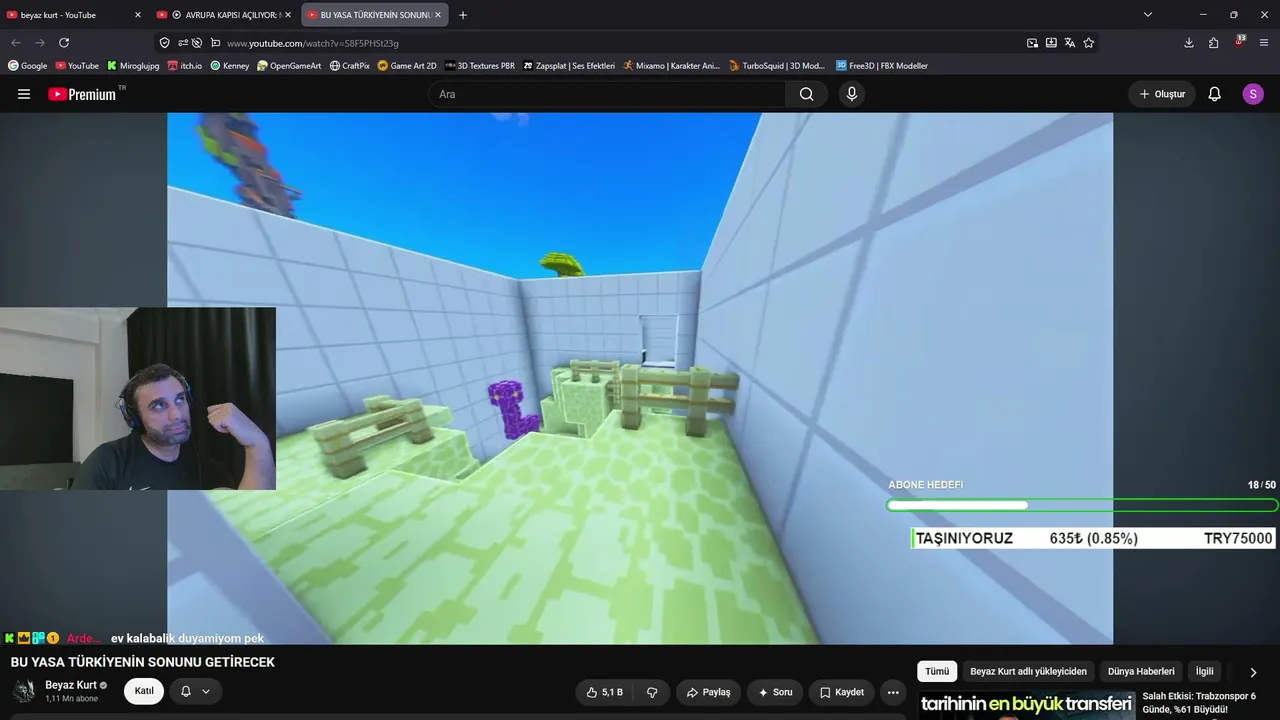Bookmark this page with the star
The width and height of the screenshot is (1280, 720).
(x=1089, y=43)
